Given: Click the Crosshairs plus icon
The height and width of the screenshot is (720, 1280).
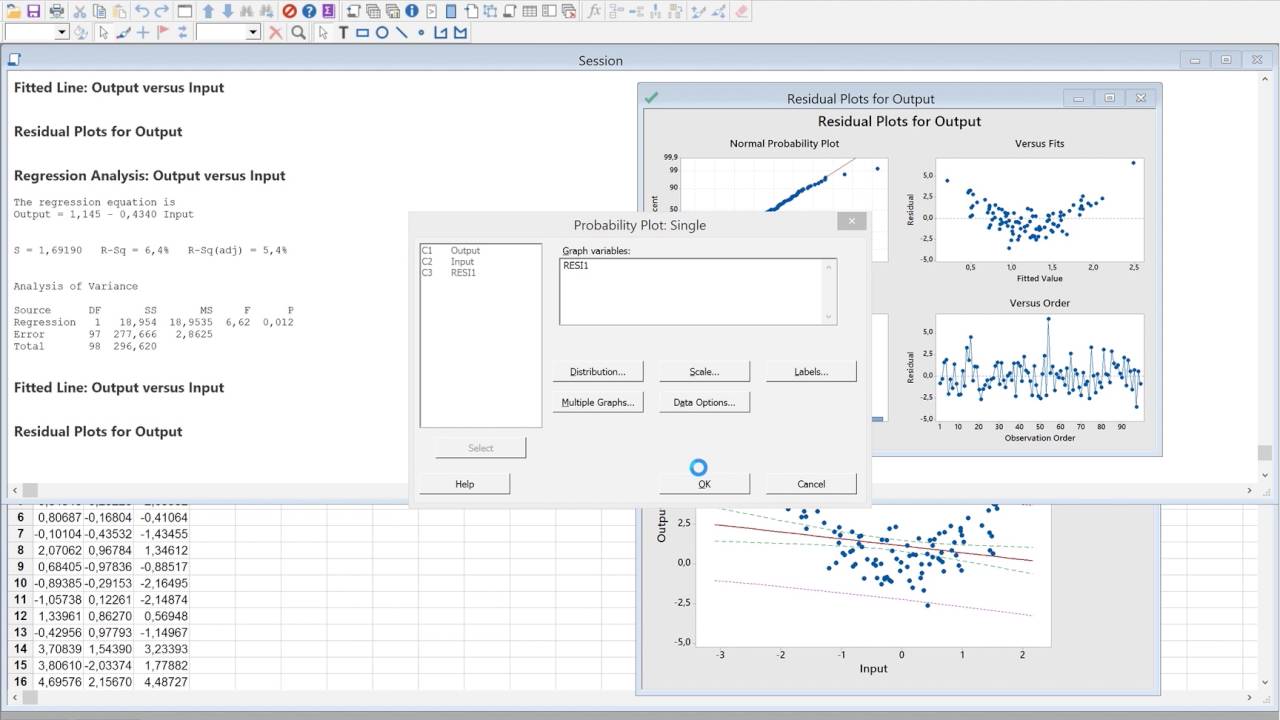Looking at the screenshot, I should pos(143,32).
